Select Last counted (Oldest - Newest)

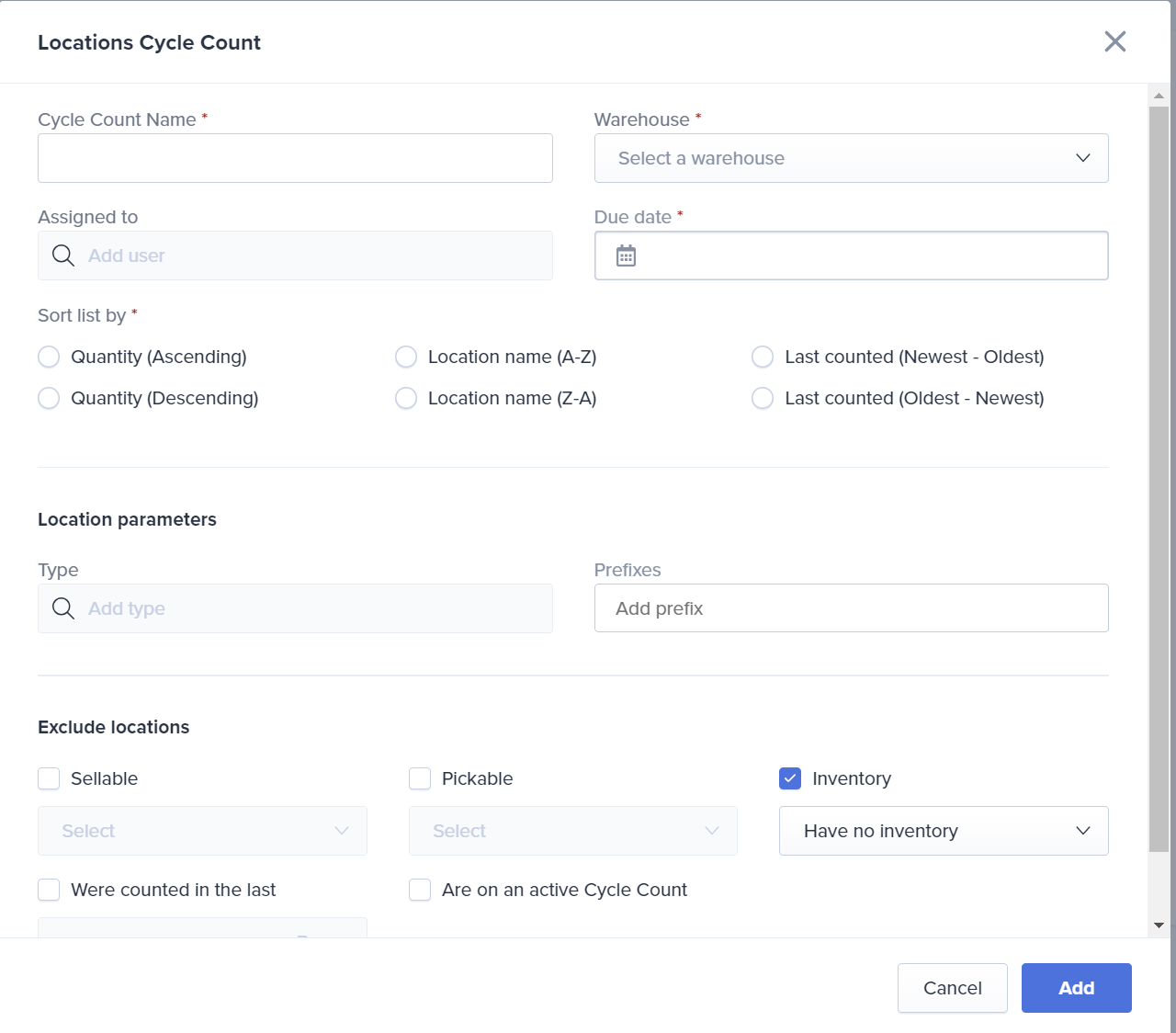pyautogui.click(x=763, y=398)
